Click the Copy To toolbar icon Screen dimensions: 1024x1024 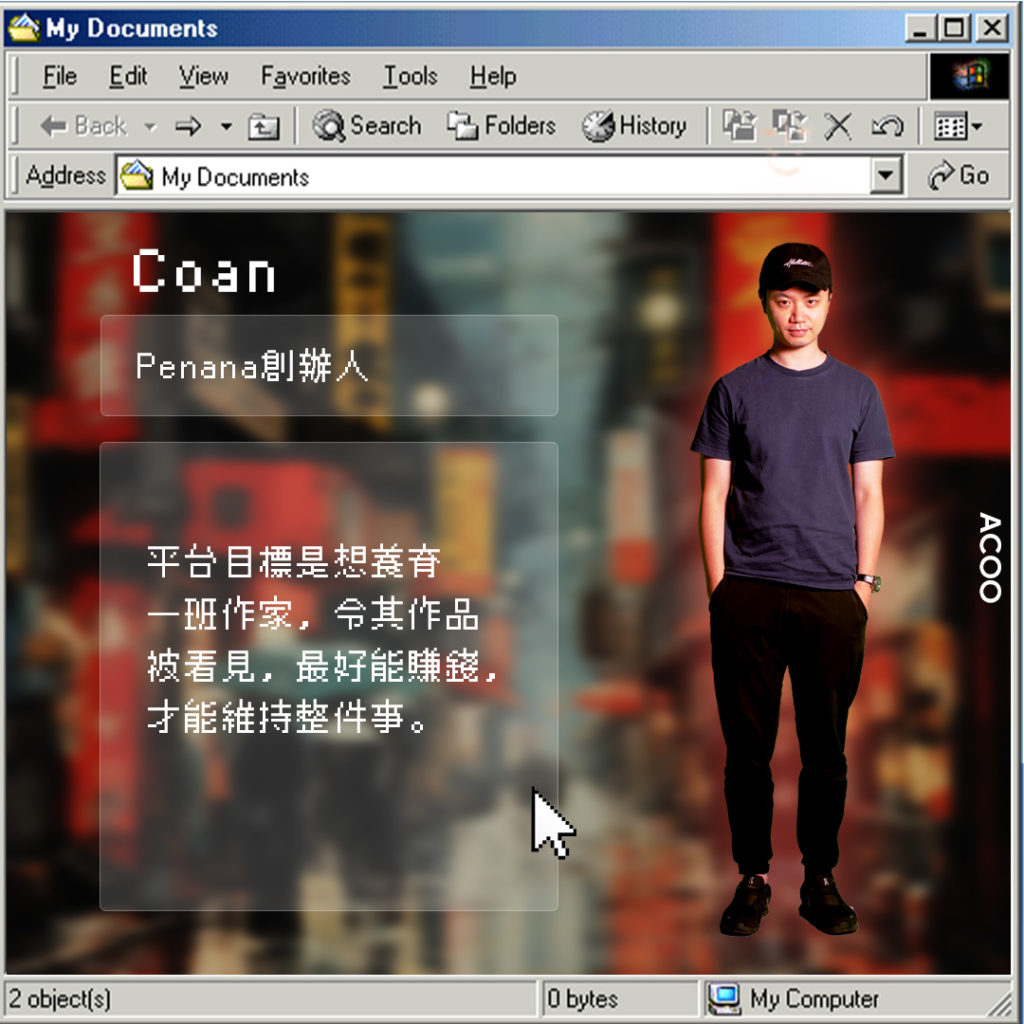[x=789, y=126]
